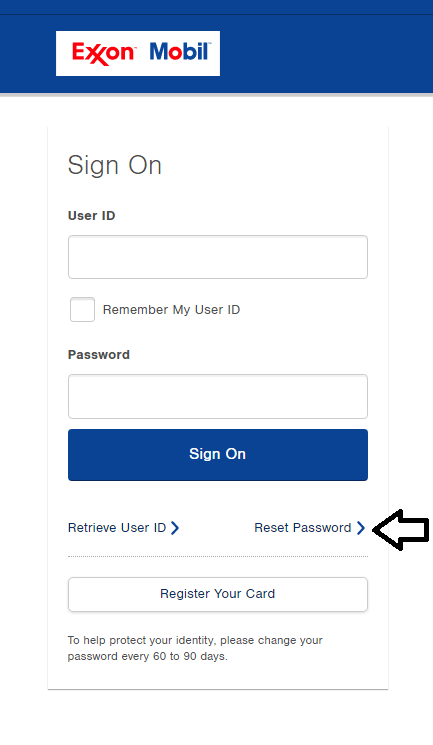
Task: Click the bold 'Password' field label
Action: point(99,355)
